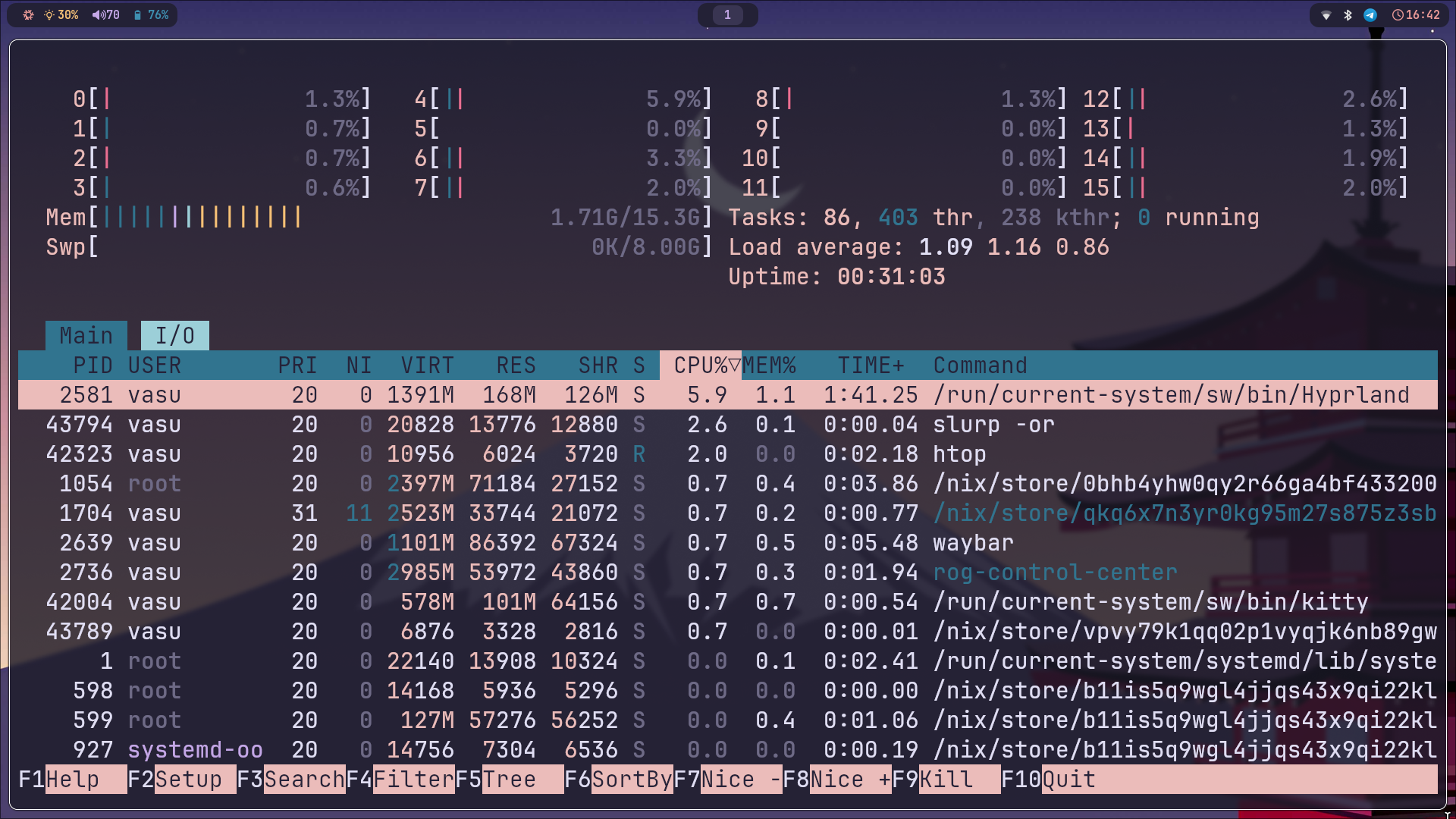Sort processes by MEM% column header
This screenshot has height=819, width=1456.
tap(769, 366)
